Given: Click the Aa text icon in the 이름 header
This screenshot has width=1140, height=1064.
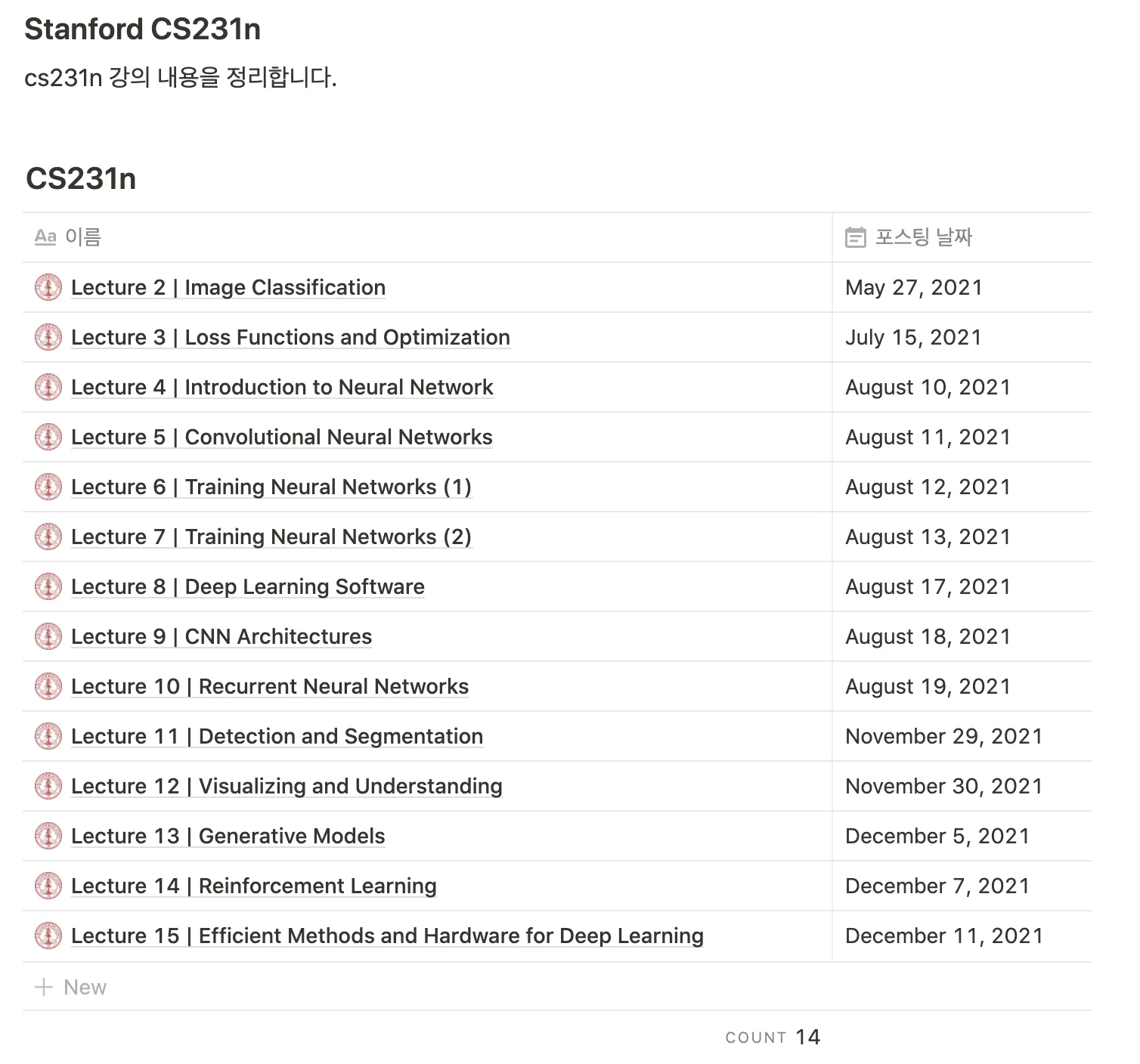Looking at the screenshot, I should coord(45,237).
